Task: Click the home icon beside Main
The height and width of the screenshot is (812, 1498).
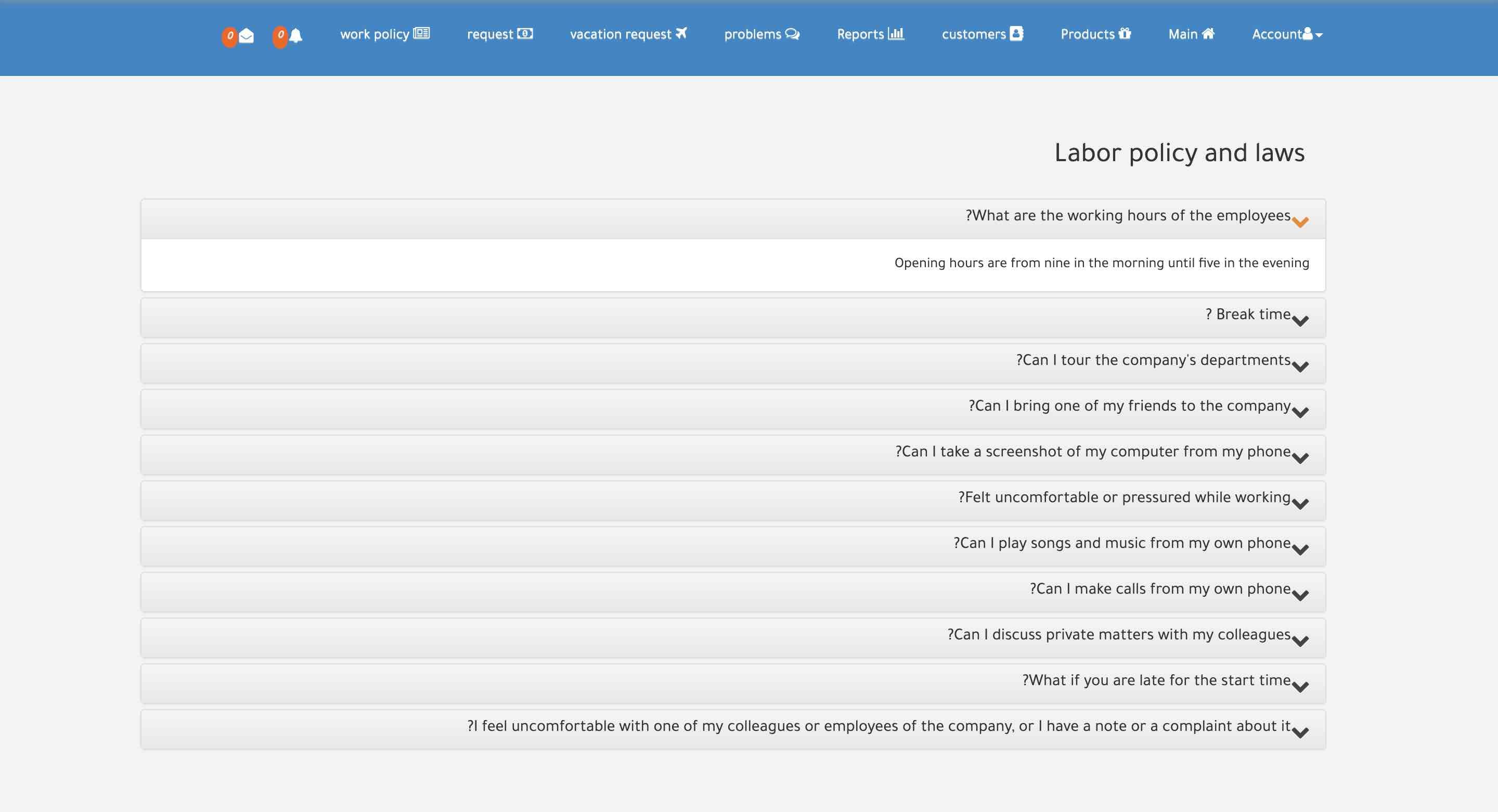Action: [1208, 34]
